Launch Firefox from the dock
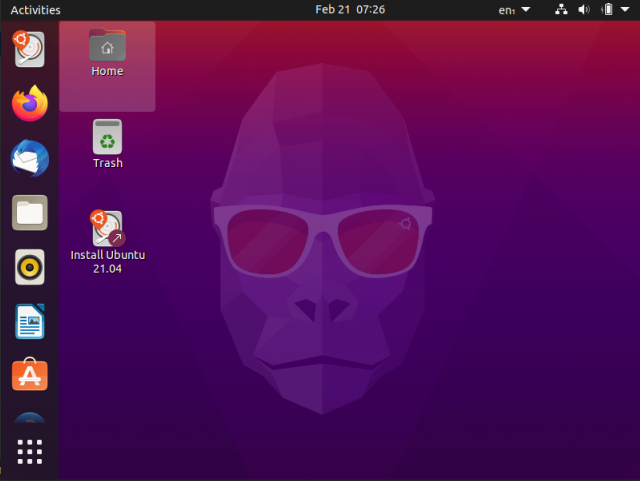This screenshot has width=640, height=481. 29,103
